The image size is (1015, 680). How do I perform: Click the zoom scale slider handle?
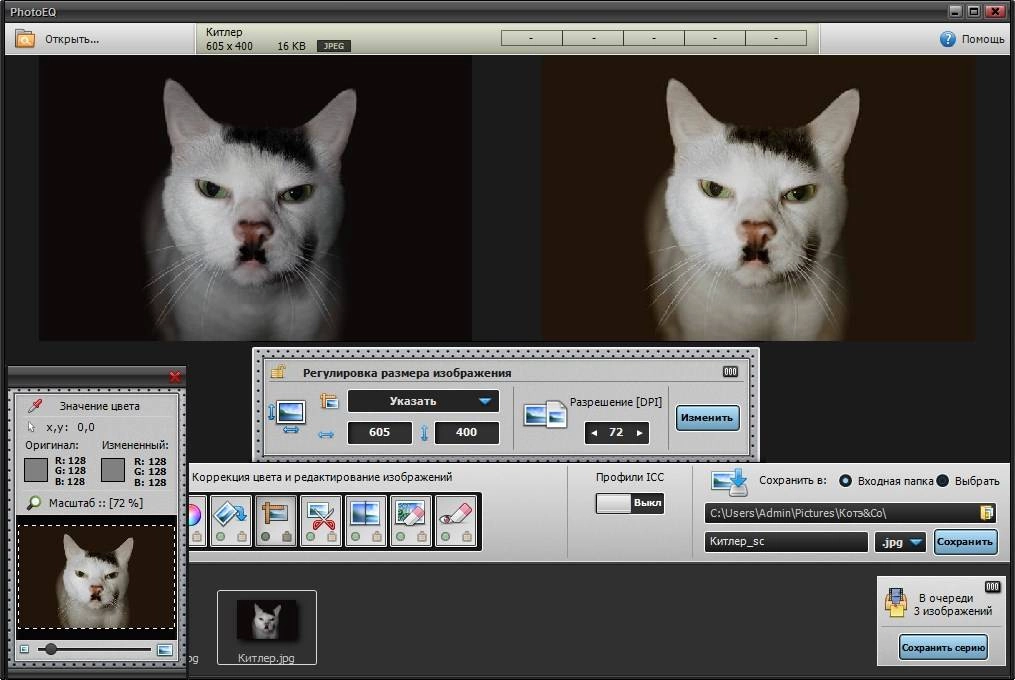[x=50, y=649]
